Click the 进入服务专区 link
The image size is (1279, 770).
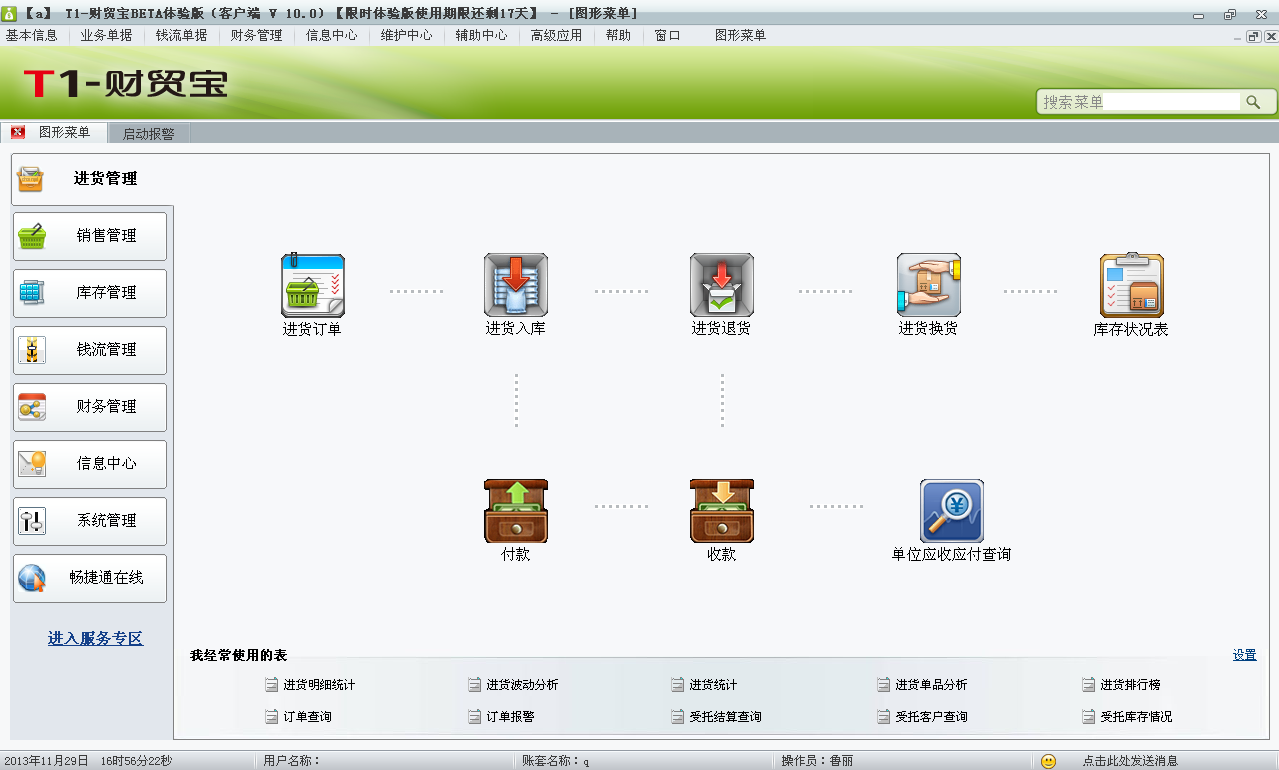coord(95,638)
